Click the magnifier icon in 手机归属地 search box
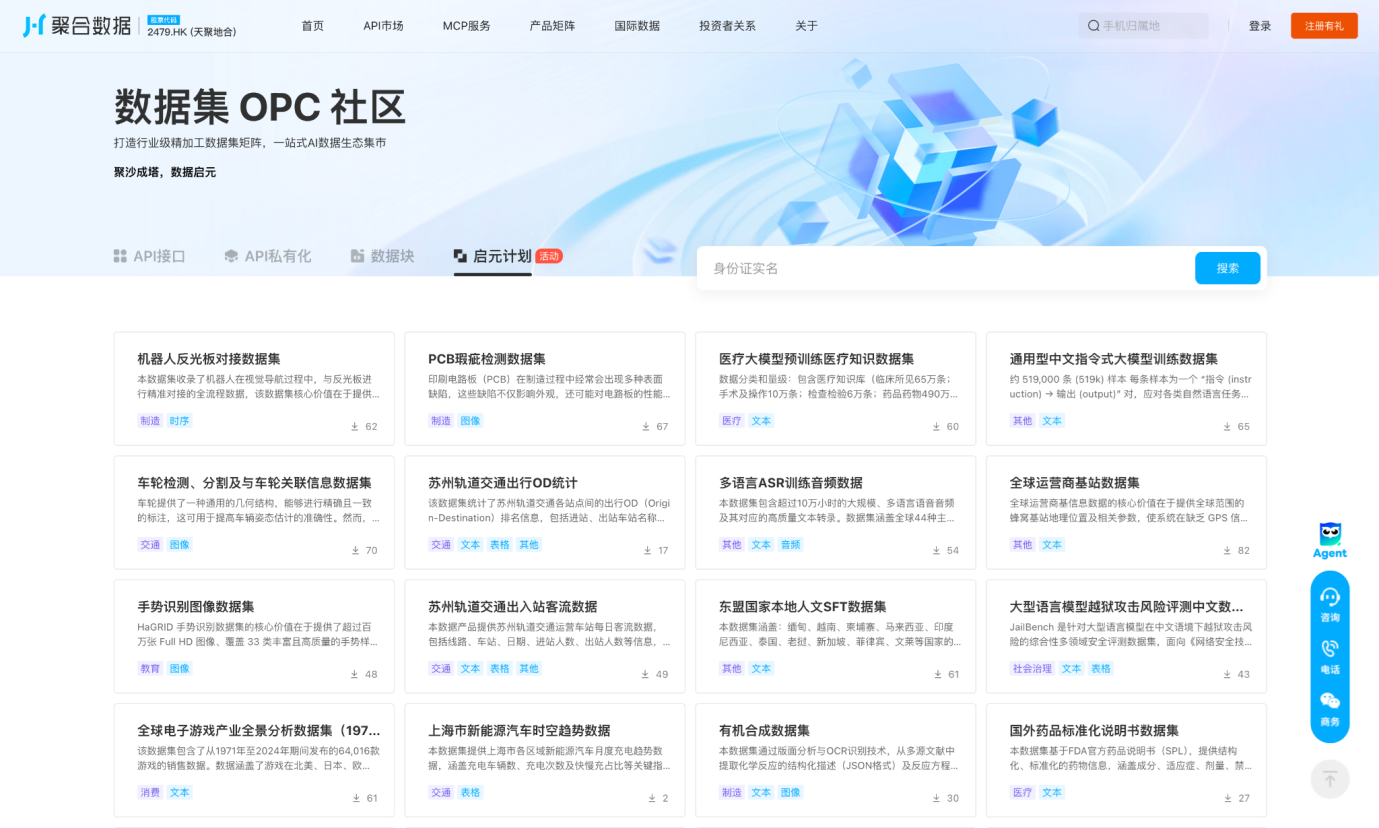 point(1094,26)
